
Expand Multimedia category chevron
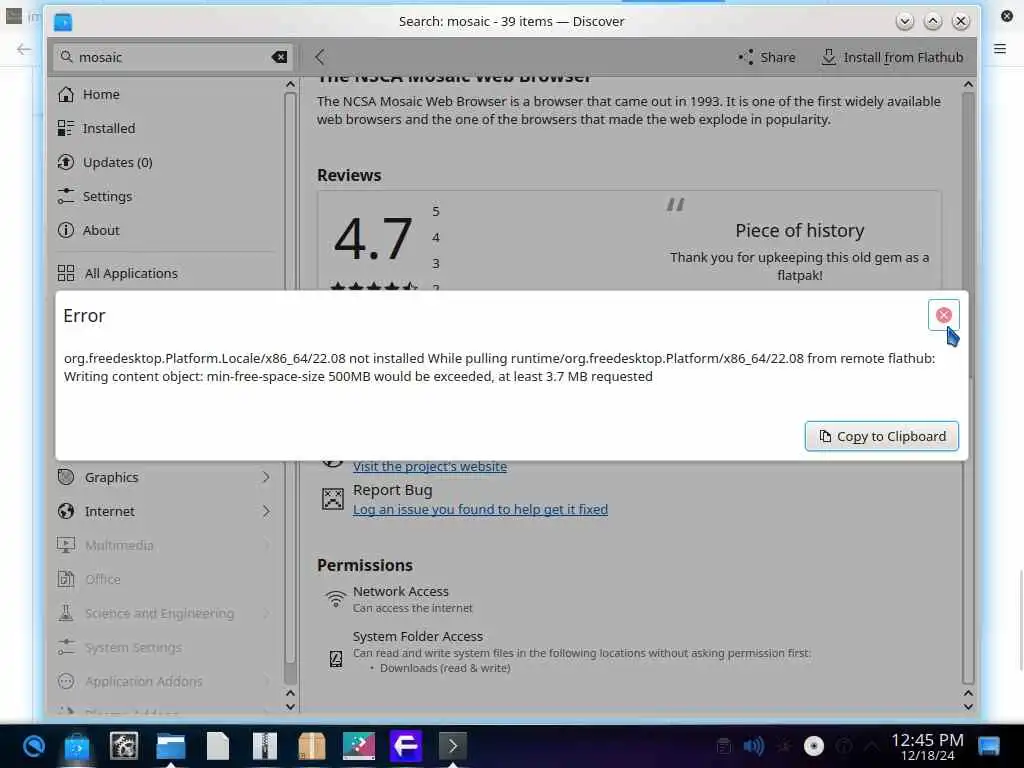coord(266,545)
